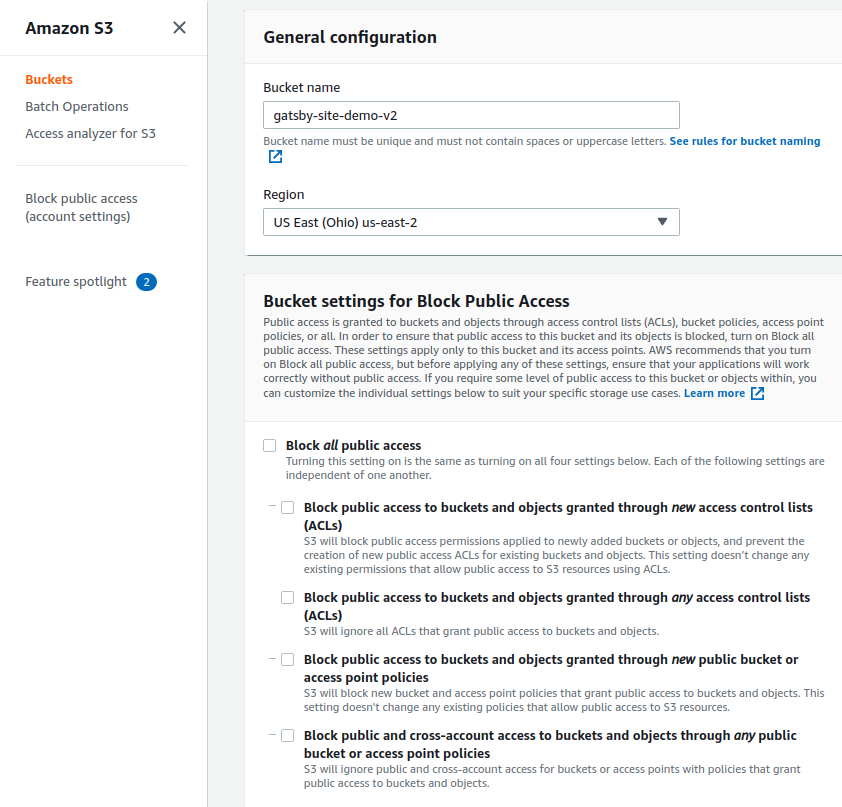842x807 pixels.
Task: Enable blocking new public bucket policies
Action: pos(287,659)
